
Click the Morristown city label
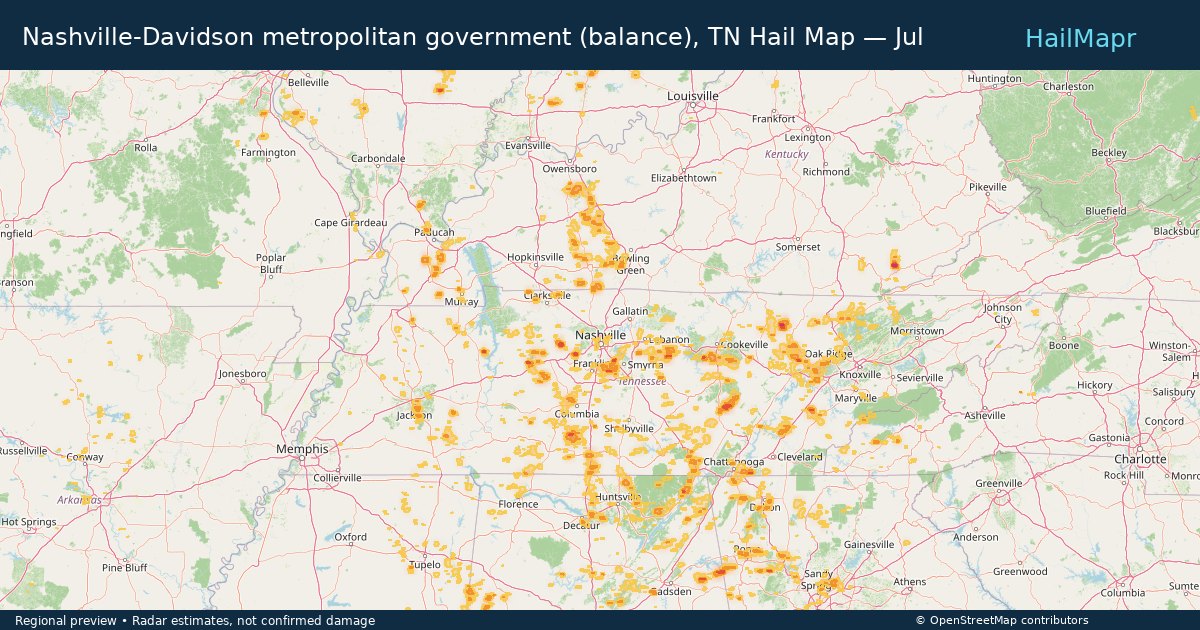coord(917,330)
